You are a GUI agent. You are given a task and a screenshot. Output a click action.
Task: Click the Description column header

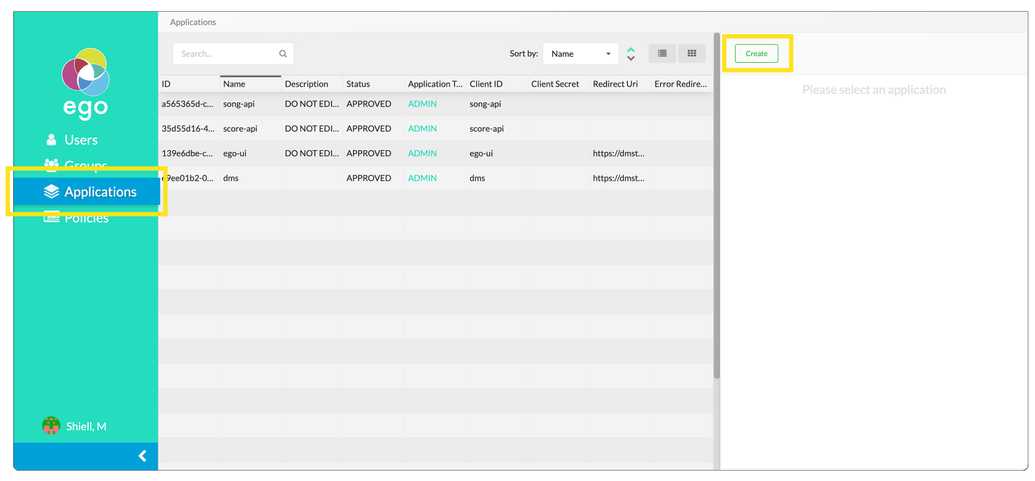[306, 84]
